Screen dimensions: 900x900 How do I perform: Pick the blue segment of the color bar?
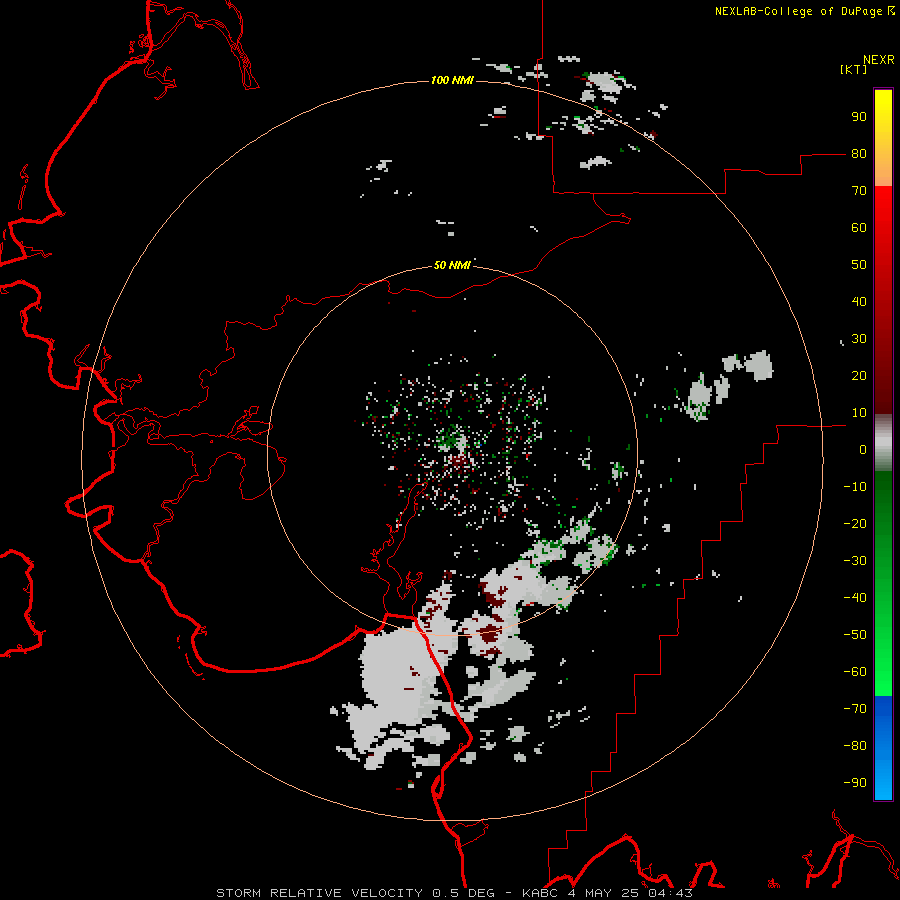point(883,748)
